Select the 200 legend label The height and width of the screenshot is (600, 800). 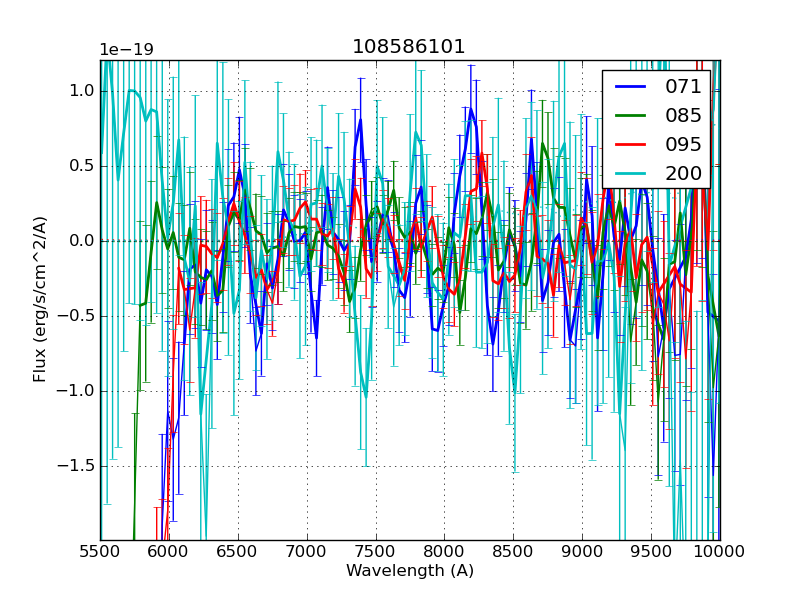(x=683, y=174)
